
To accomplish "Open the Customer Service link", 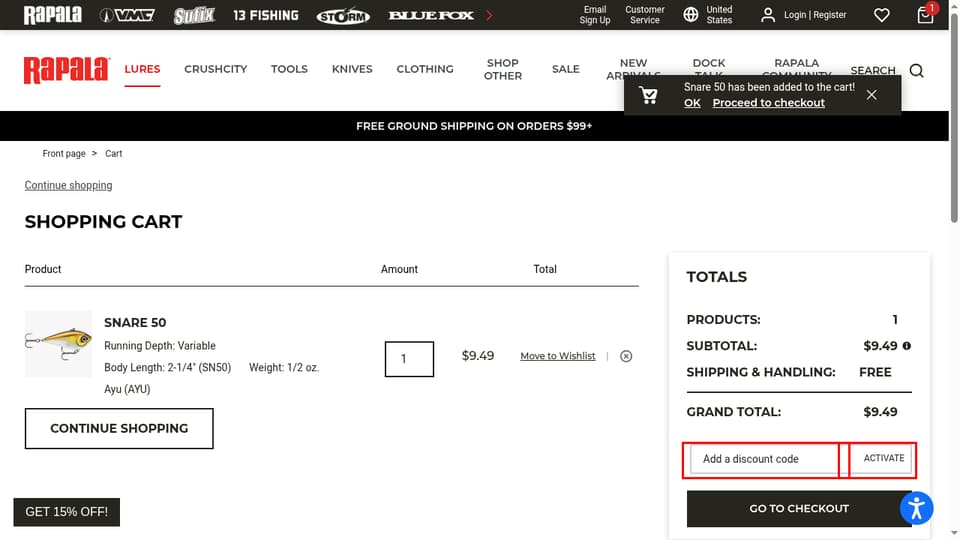I will coord(645,15).
